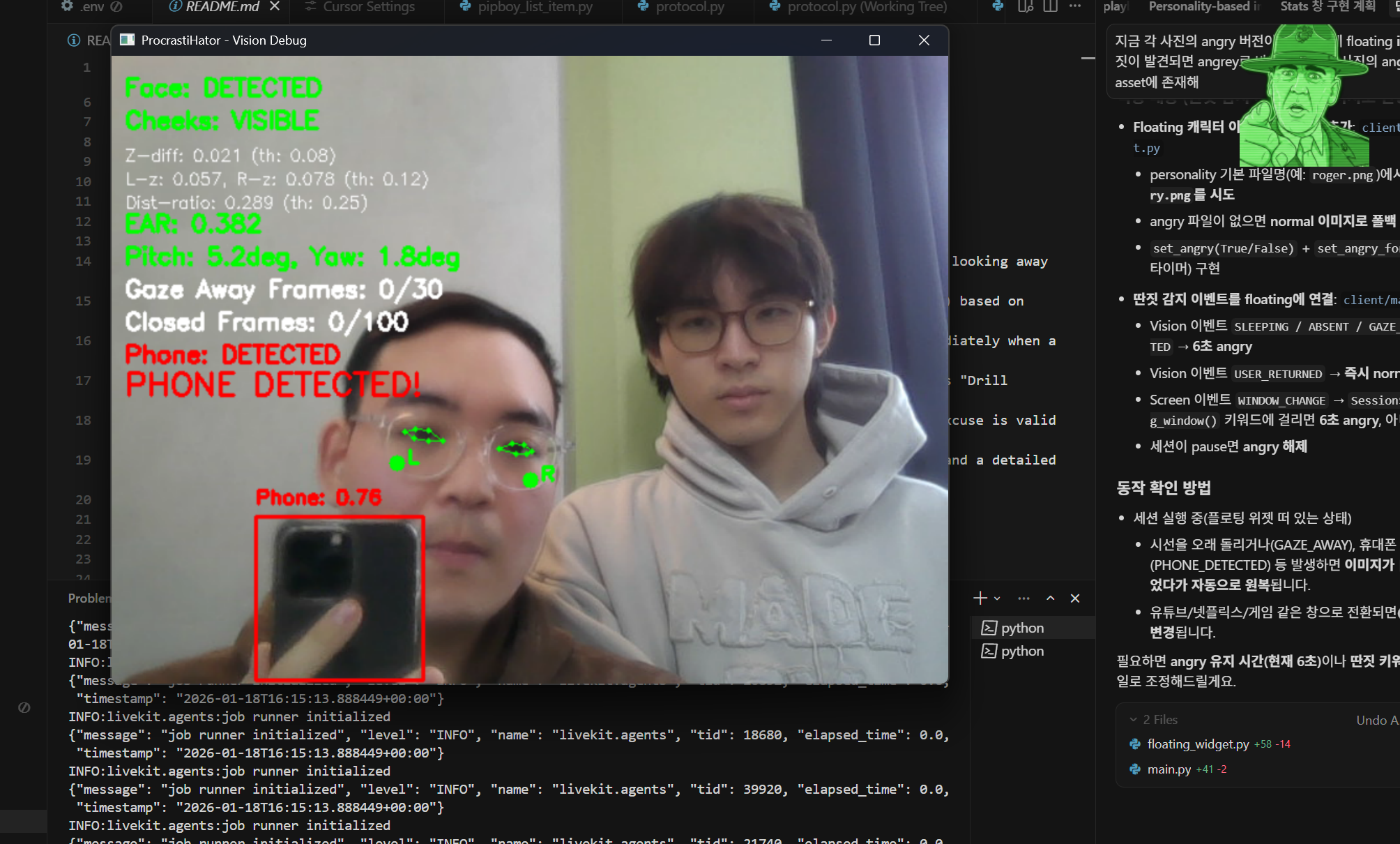Close the README.md editor tab

coord(275,6)
